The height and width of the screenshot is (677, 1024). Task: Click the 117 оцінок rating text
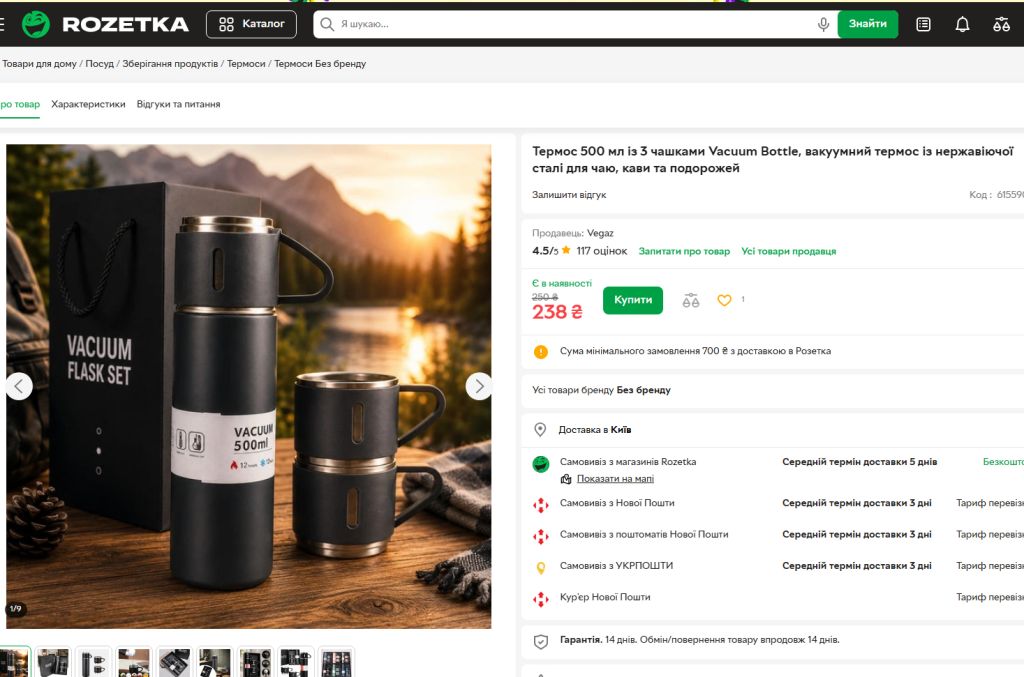point(601,251)
